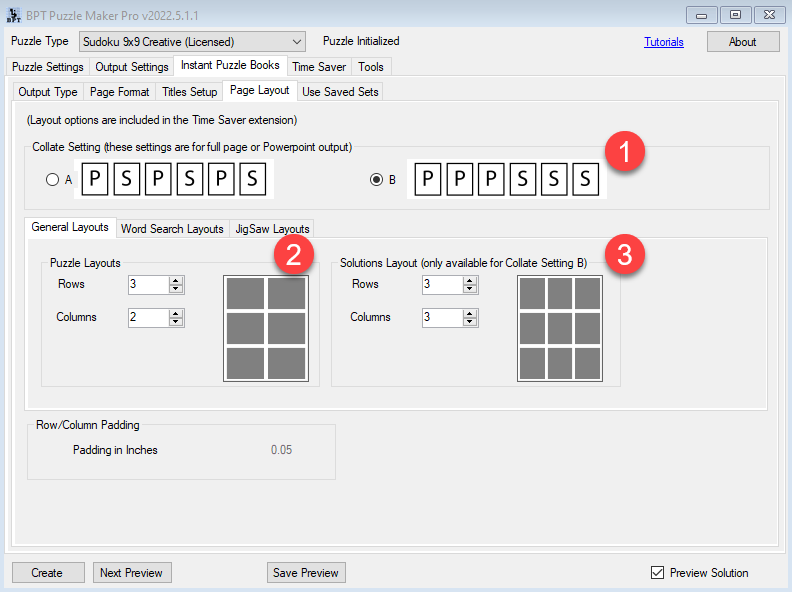792x592 pixels.
Task: Select Collate Setting B radio button
Action: [377, 180]
